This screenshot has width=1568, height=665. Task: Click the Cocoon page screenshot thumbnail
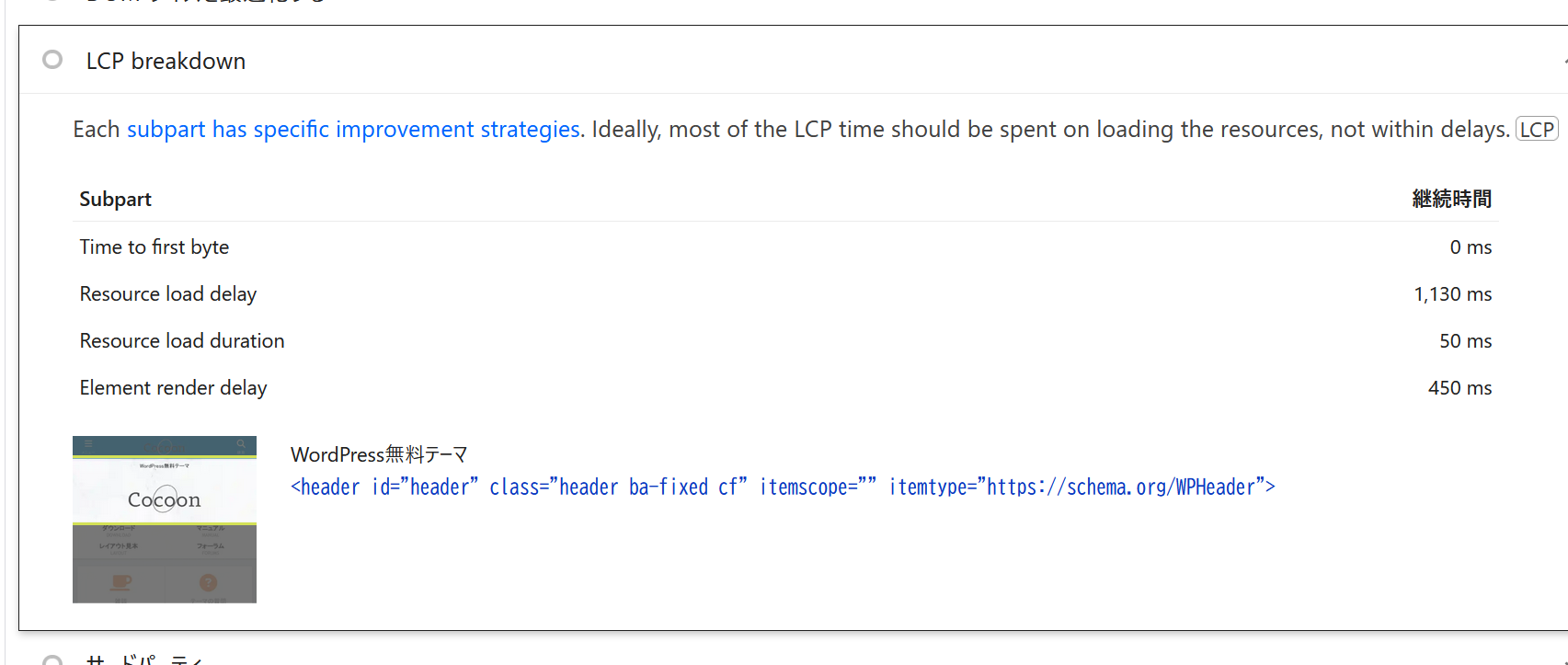point(165,519)
